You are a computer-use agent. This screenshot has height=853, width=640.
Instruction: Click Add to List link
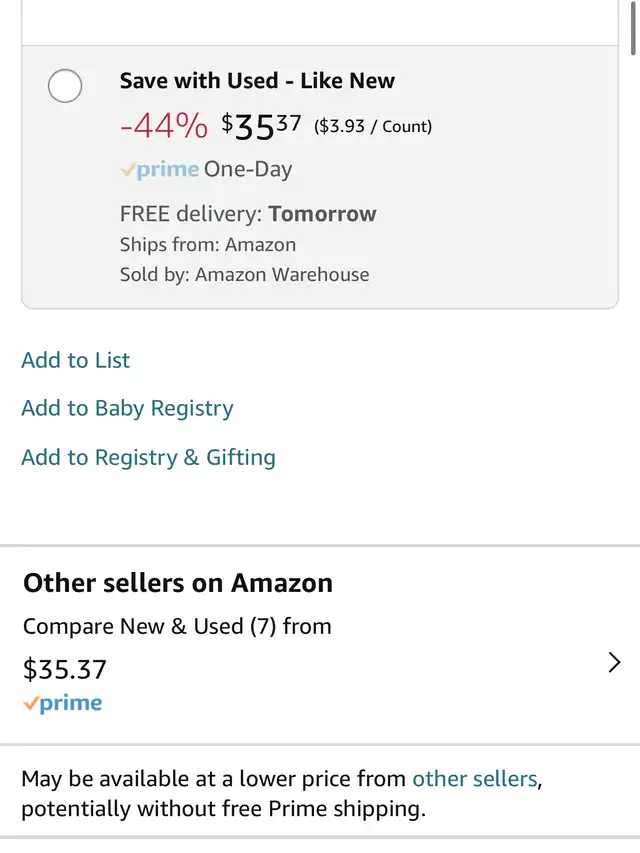click(x=76, y=360)
